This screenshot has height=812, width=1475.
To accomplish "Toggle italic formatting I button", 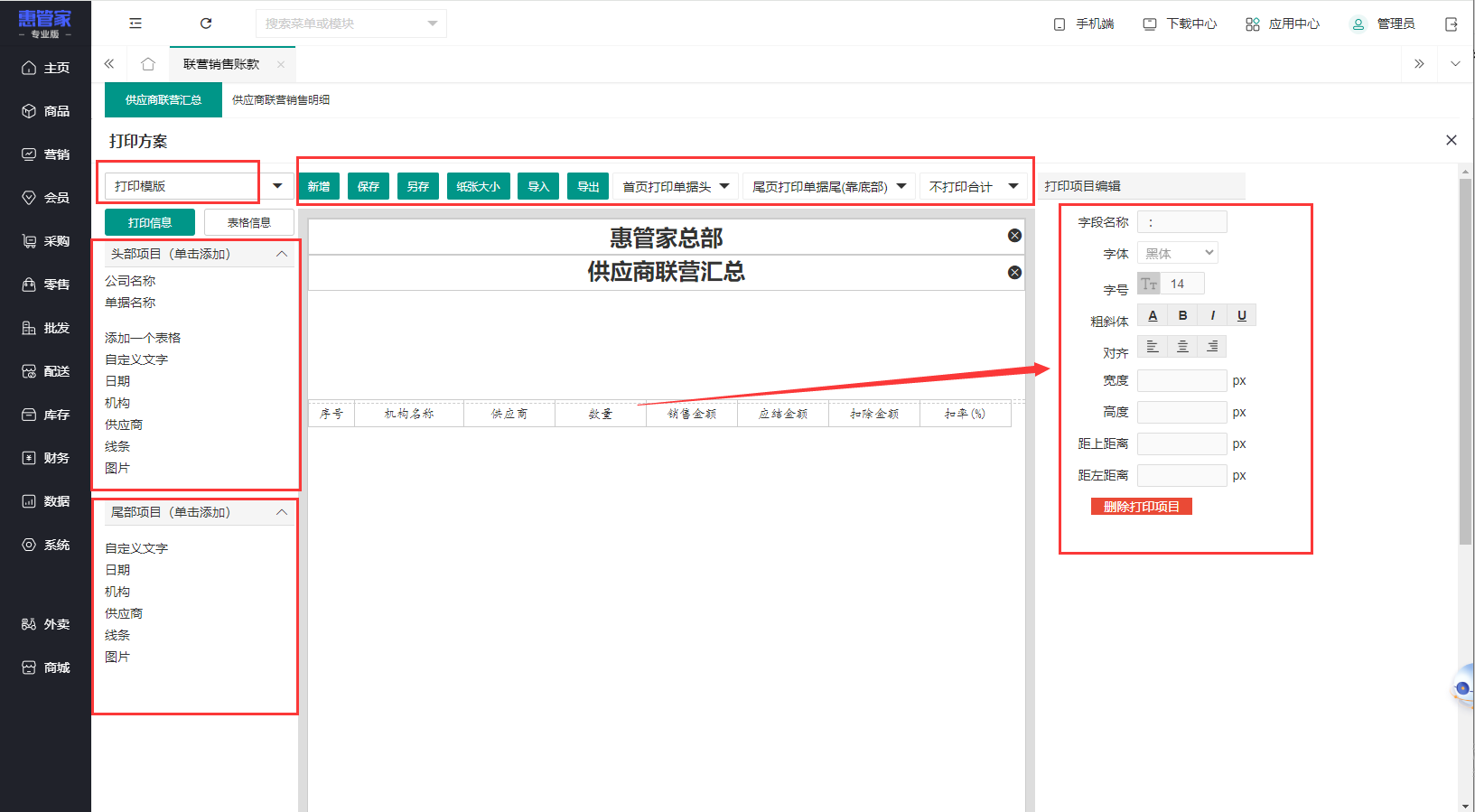I will point(1212,315).
